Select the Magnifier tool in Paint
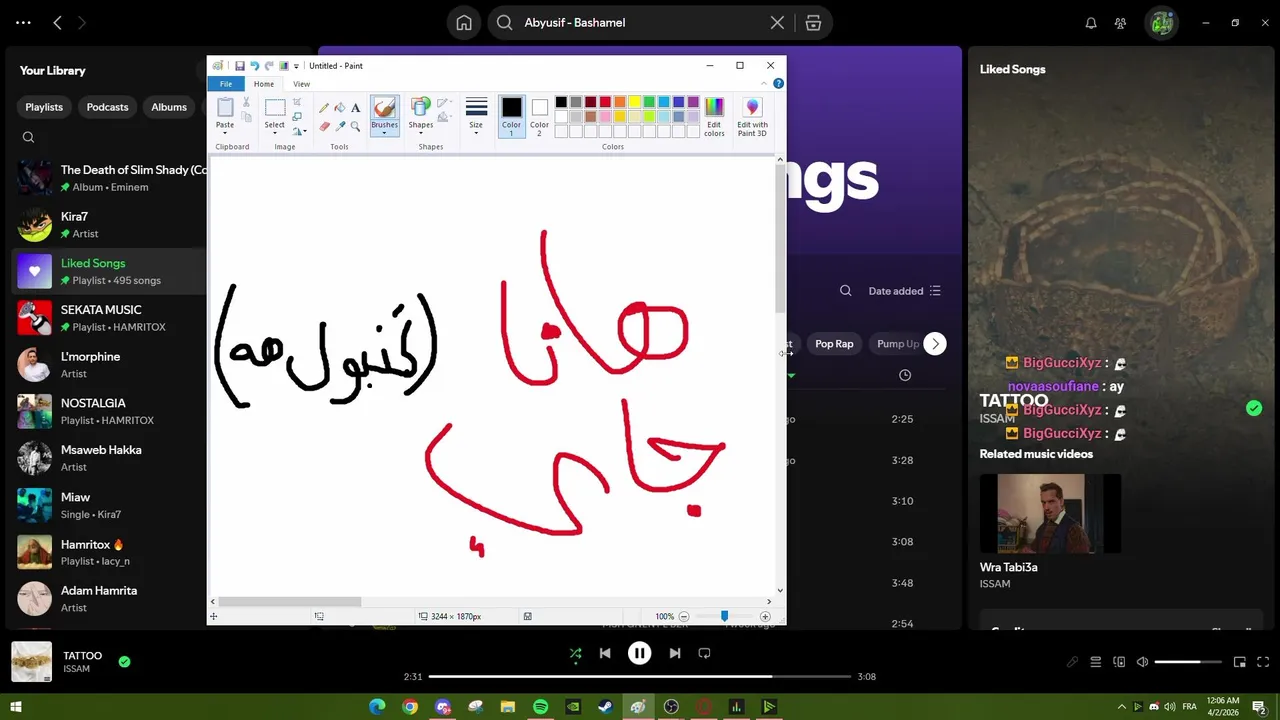 [355, 126]
